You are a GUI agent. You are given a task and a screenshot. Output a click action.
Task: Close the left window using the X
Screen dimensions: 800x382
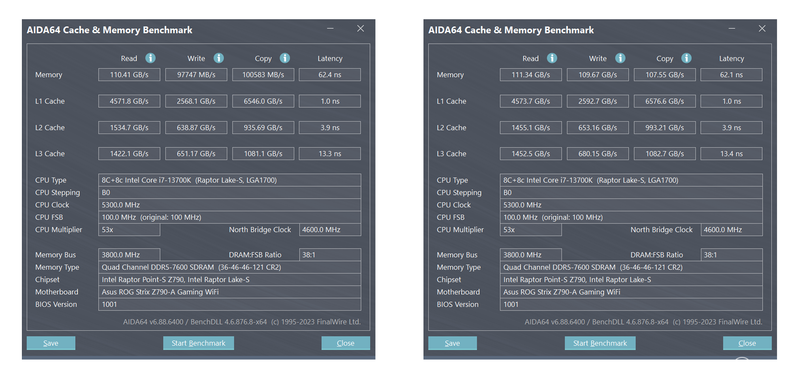[x=360, y=29]
